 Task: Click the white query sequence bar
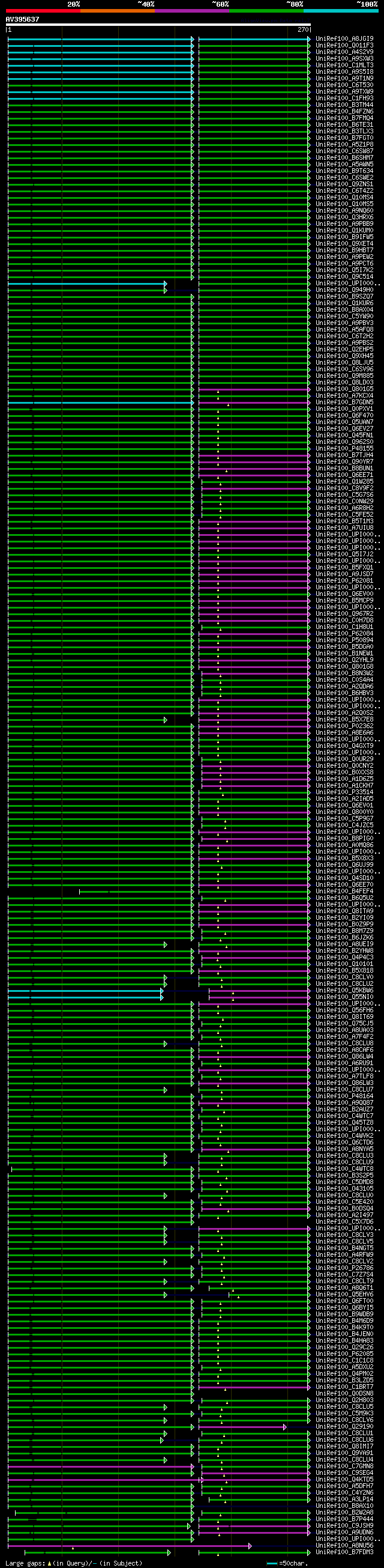(x=158, y=25)
